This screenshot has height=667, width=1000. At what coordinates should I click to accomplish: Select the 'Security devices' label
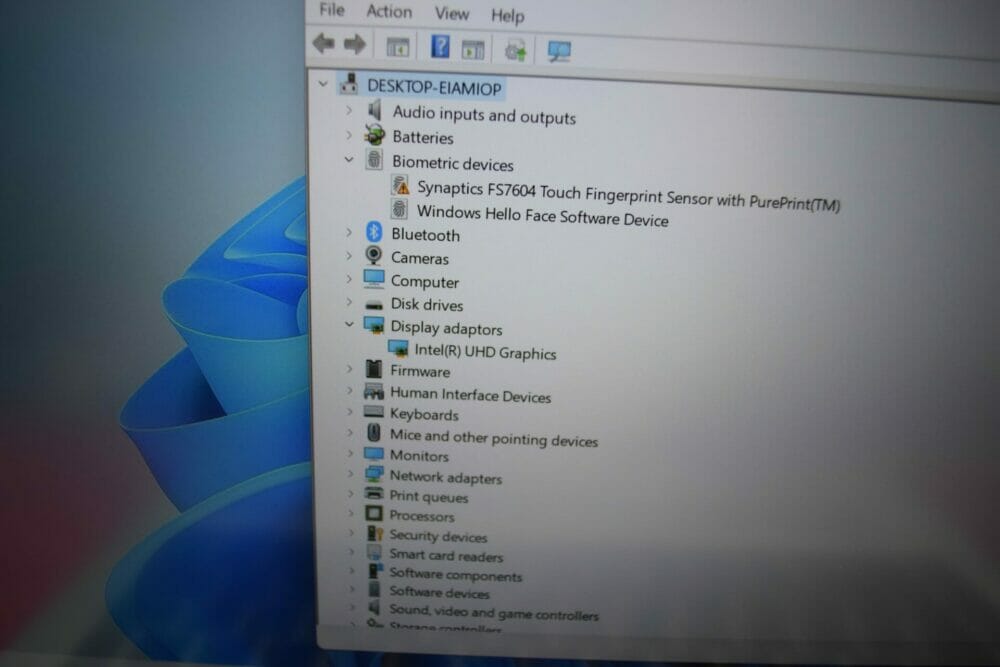pos(438,536)
